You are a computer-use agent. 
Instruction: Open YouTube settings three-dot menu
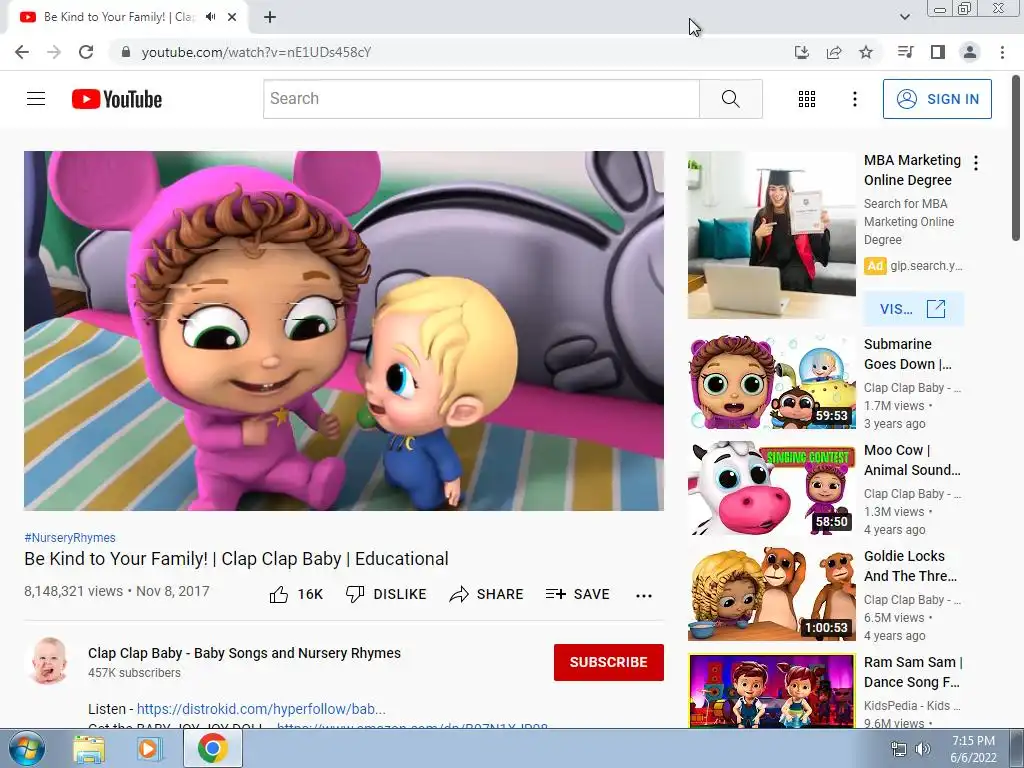click(854, 99)
